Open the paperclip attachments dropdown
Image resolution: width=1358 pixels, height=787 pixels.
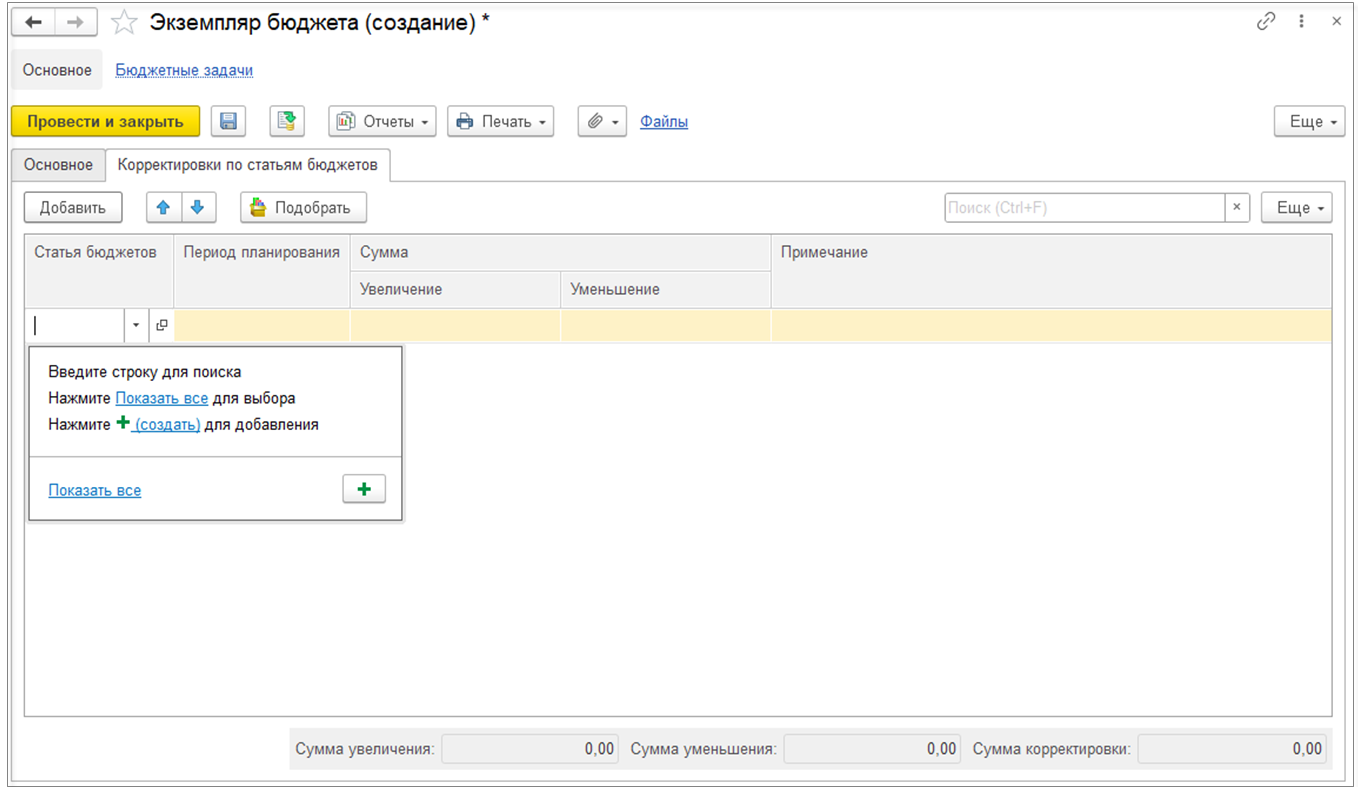[x=602, y=121]
